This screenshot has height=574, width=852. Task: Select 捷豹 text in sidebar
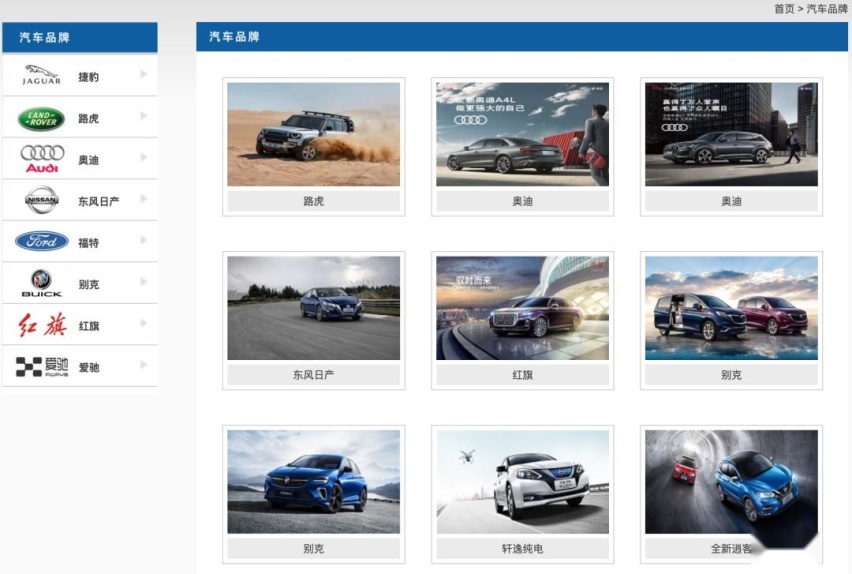[88, 77]
